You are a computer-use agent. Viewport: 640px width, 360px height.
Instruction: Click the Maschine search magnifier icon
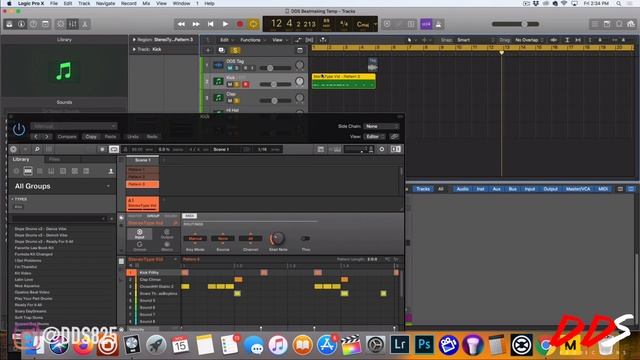[x=37, y=149]
